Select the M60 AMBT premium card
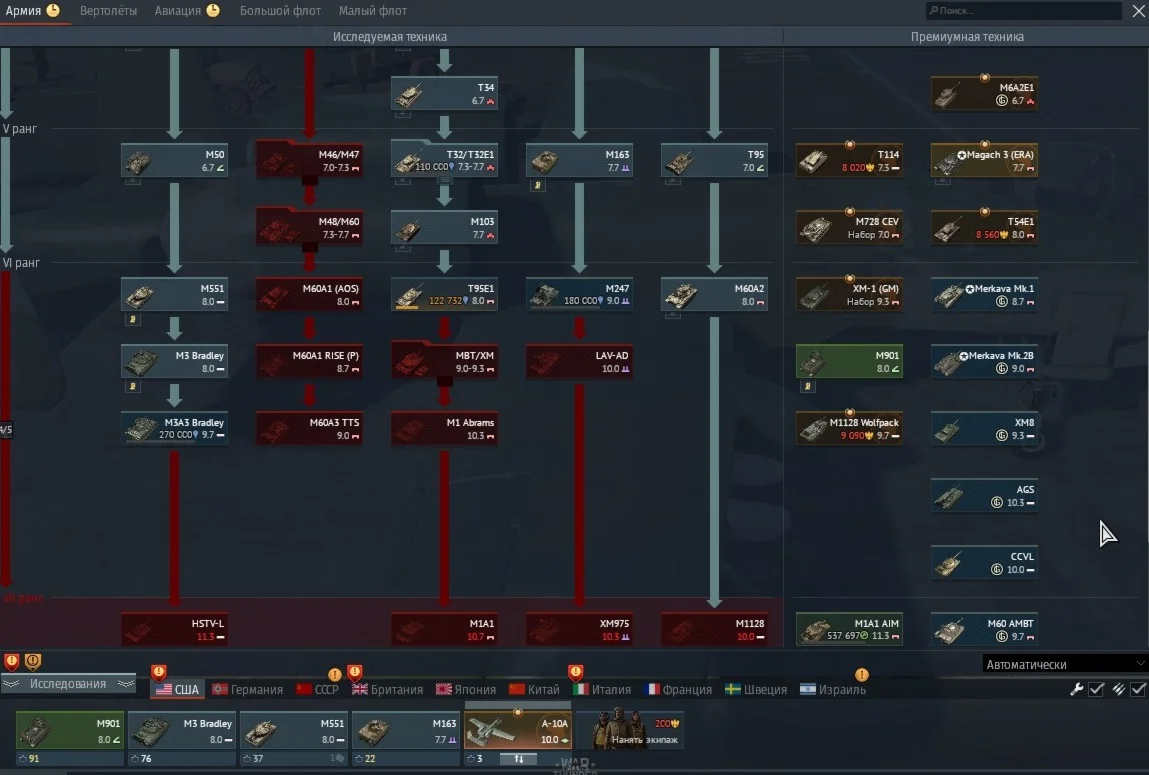This screenshot has height=775, width=1149. [984, 629]
